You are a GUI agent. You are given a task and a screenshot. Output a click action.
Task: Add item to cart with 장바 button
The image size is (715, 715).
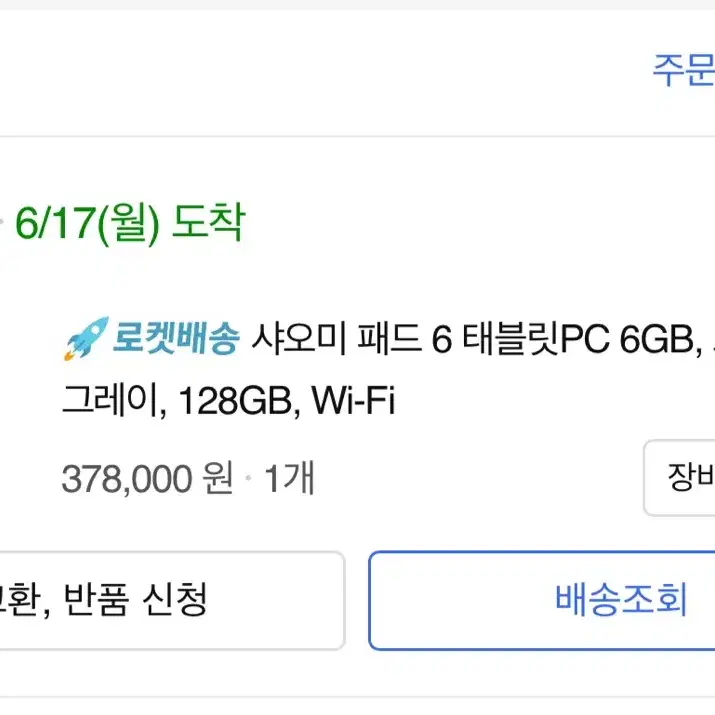[679, 477]
